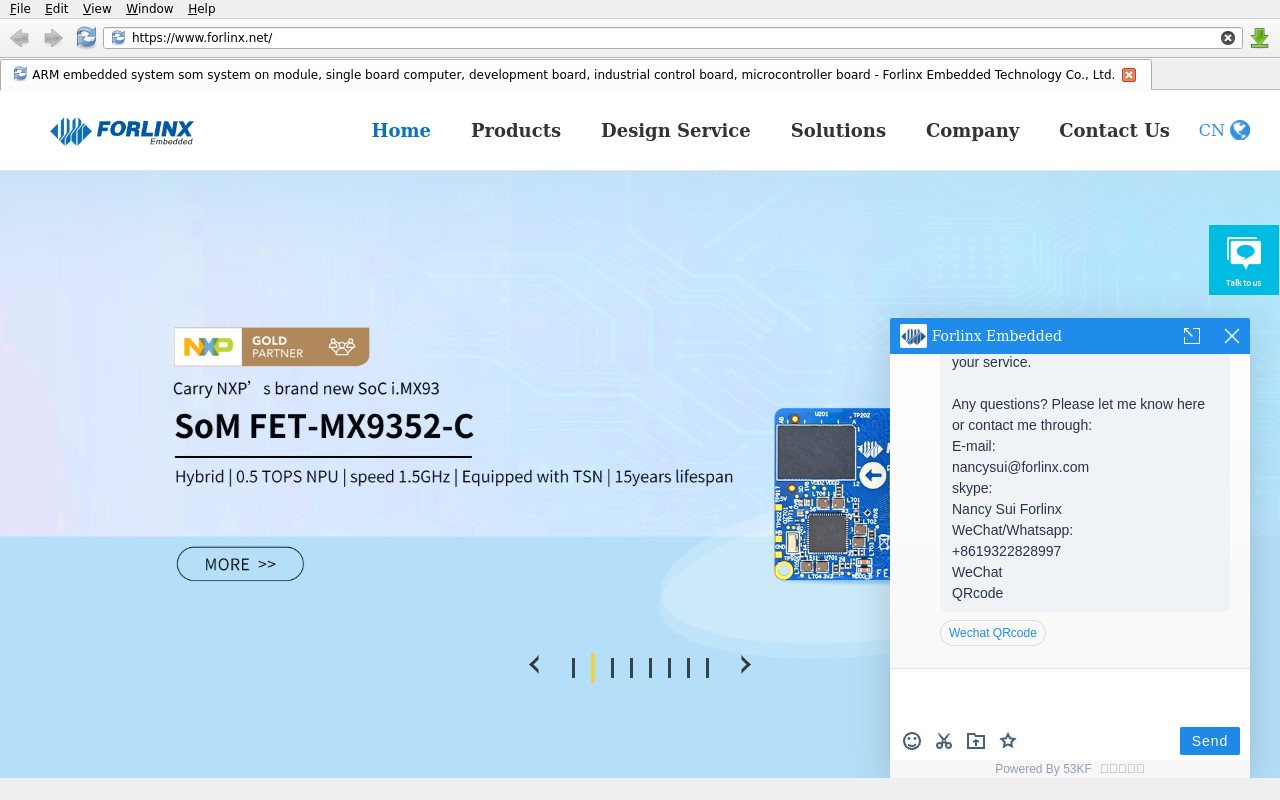Open the Products nav menu
The image size is (1280, 800).
516,131
